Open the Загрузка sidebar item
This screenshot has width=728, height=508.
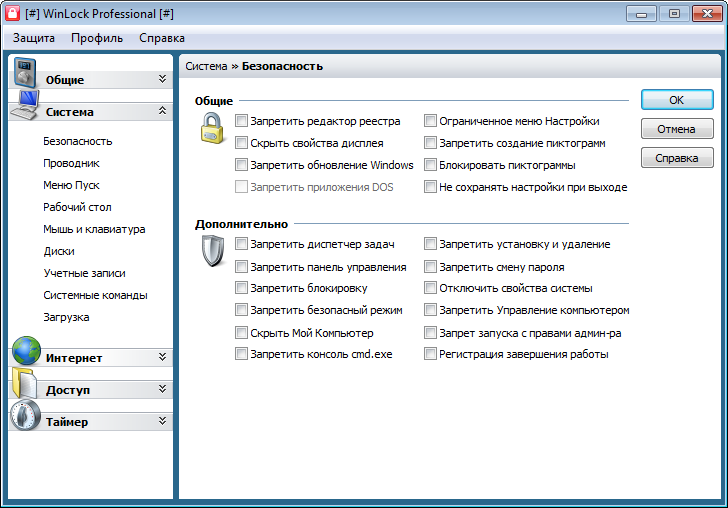66,317
